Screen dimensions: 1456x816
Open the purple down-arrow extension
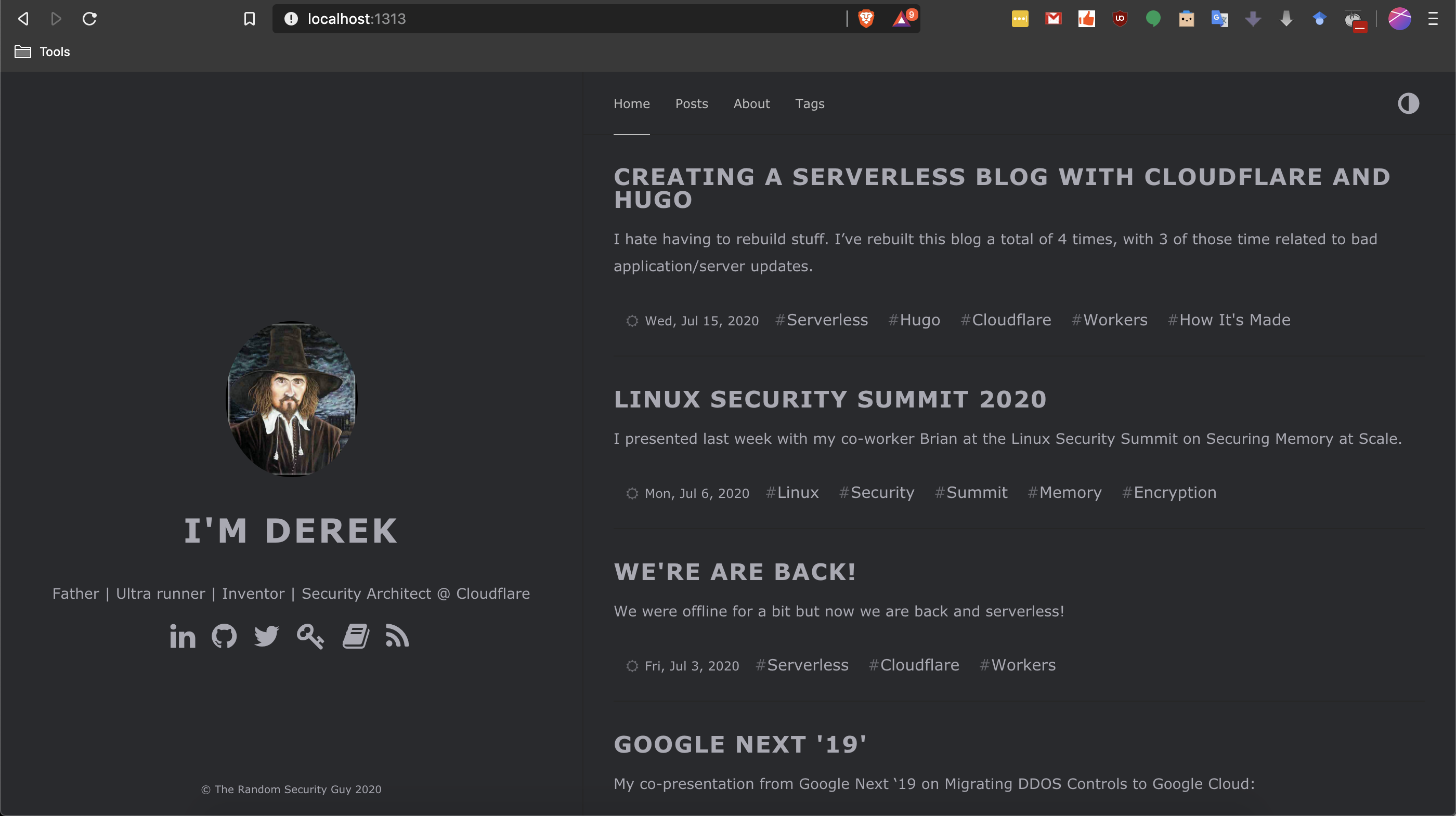click(x=1253, y=19)
